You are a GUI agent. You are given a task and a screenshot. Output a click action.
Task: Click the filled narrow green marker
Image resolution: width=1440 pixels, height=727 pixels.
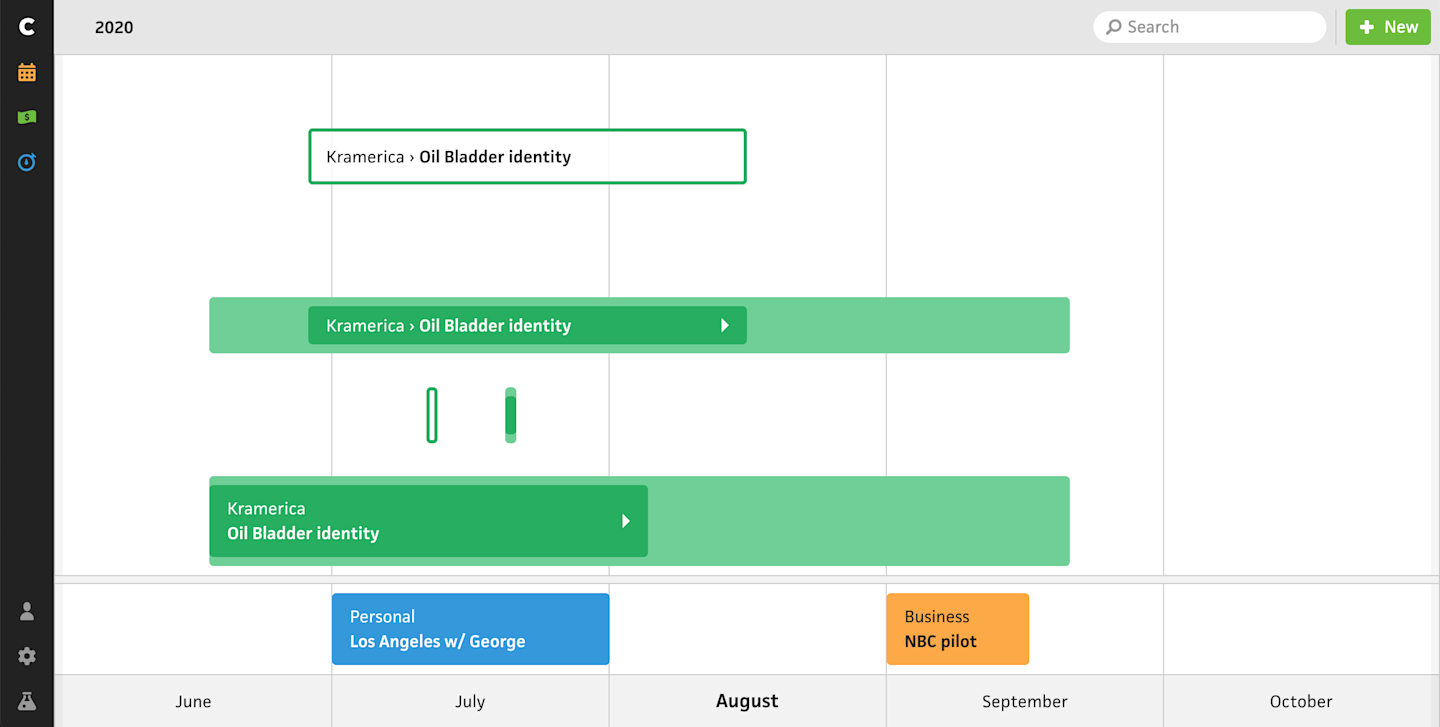(x=511, y=415)
